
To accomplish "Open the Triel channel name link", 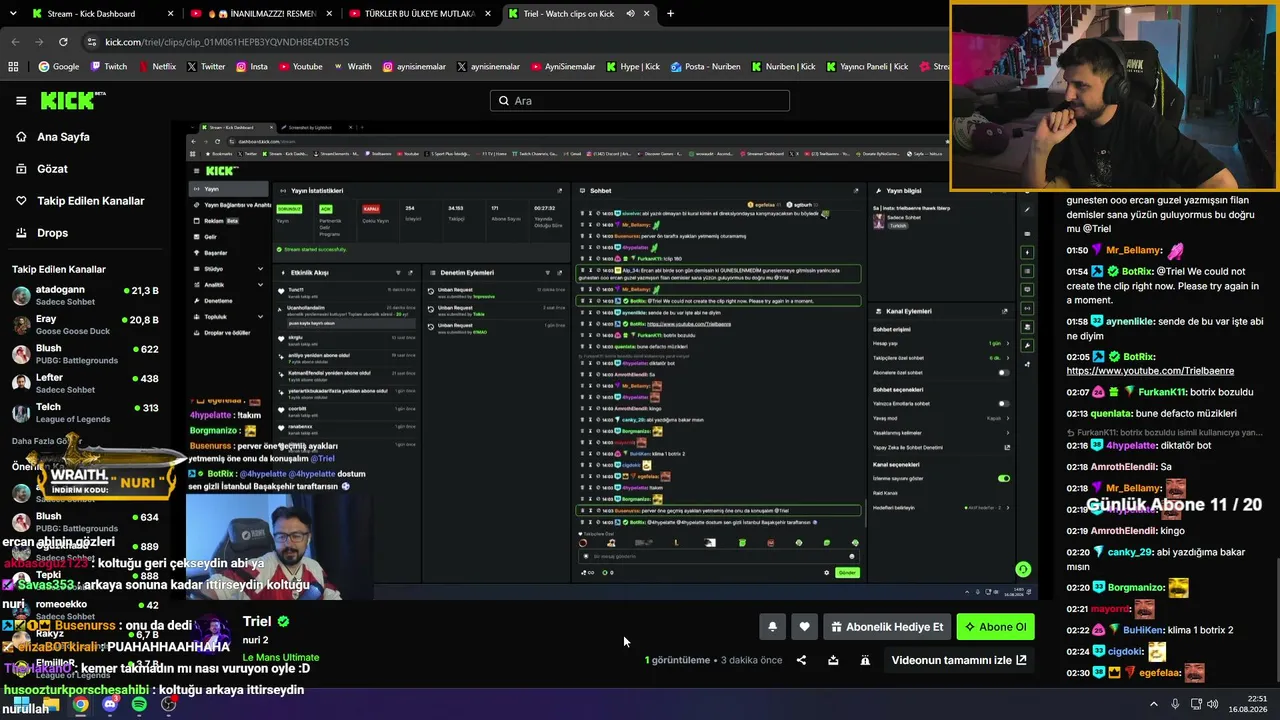I will pyautogui.click(x=257, y=621).
